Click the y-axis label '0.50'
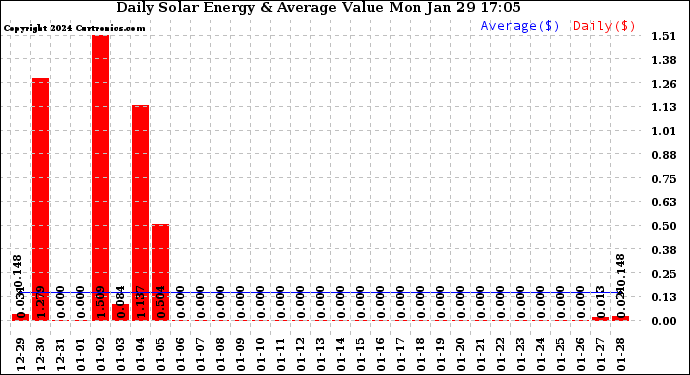This screenshot has height=375, width=690. point(664,226)
